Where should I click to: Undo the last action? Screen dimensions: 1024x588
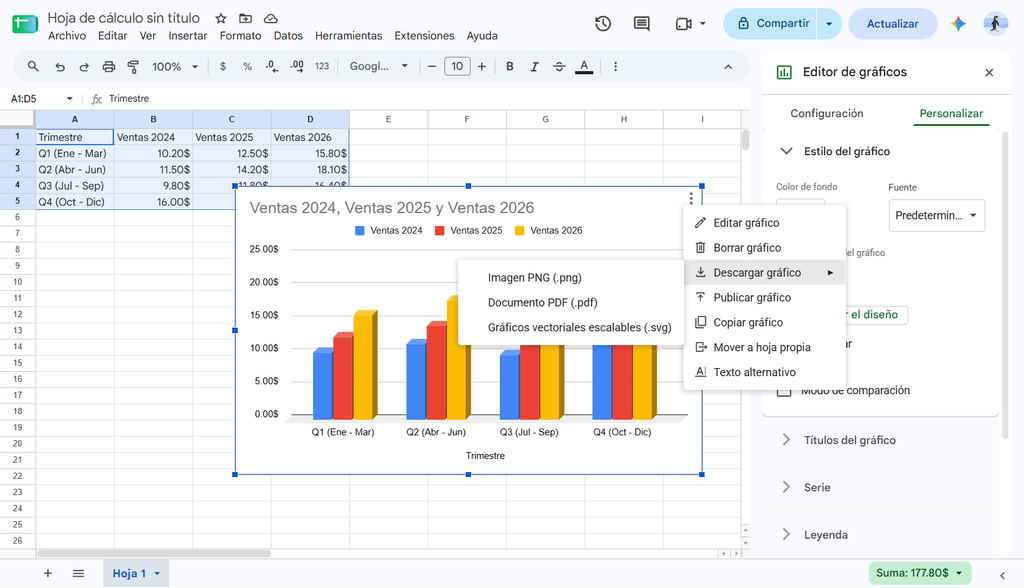59,67
